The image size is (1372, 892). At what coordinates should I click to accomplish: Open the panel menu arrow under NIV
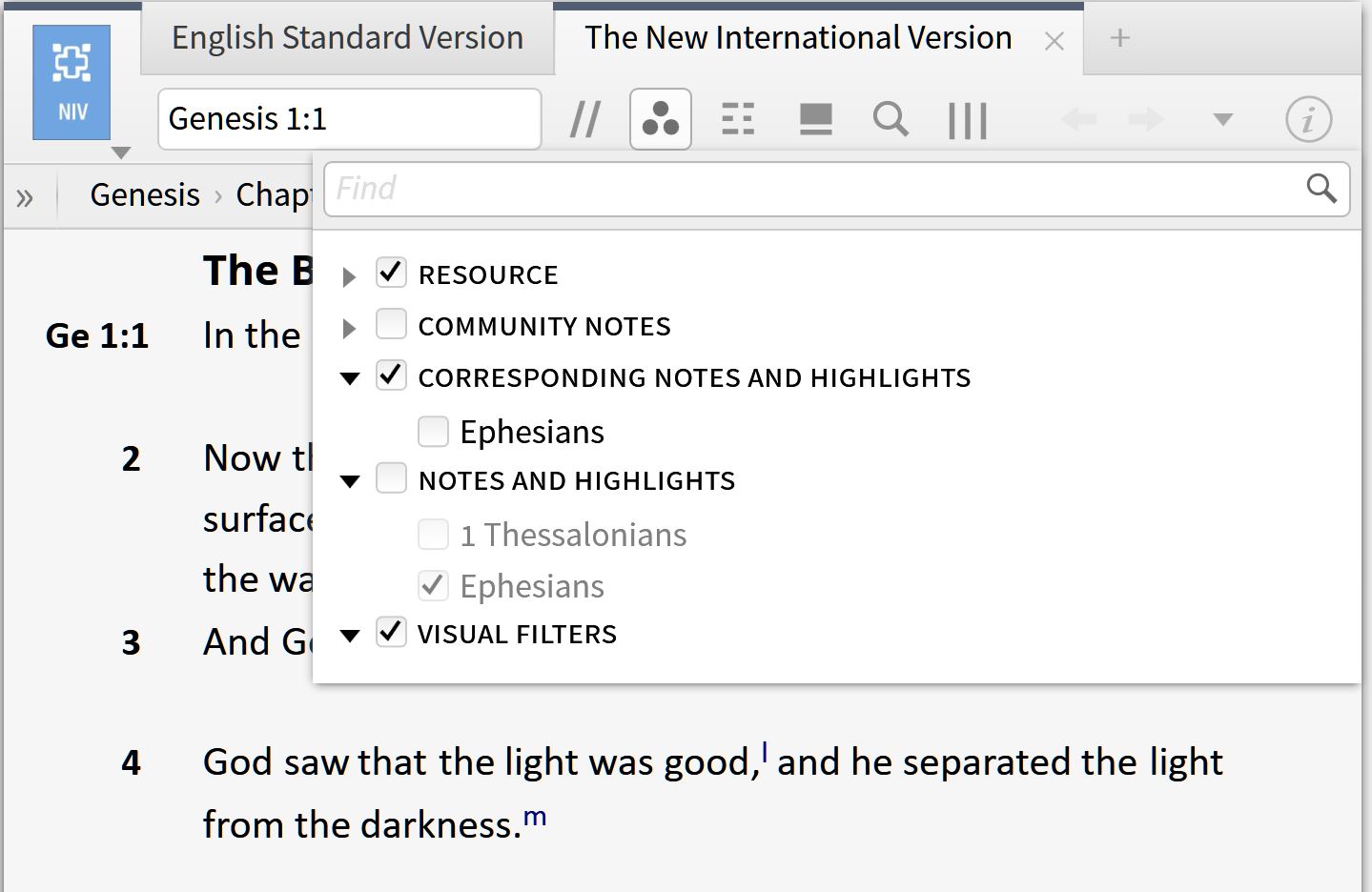coord(121,152)
